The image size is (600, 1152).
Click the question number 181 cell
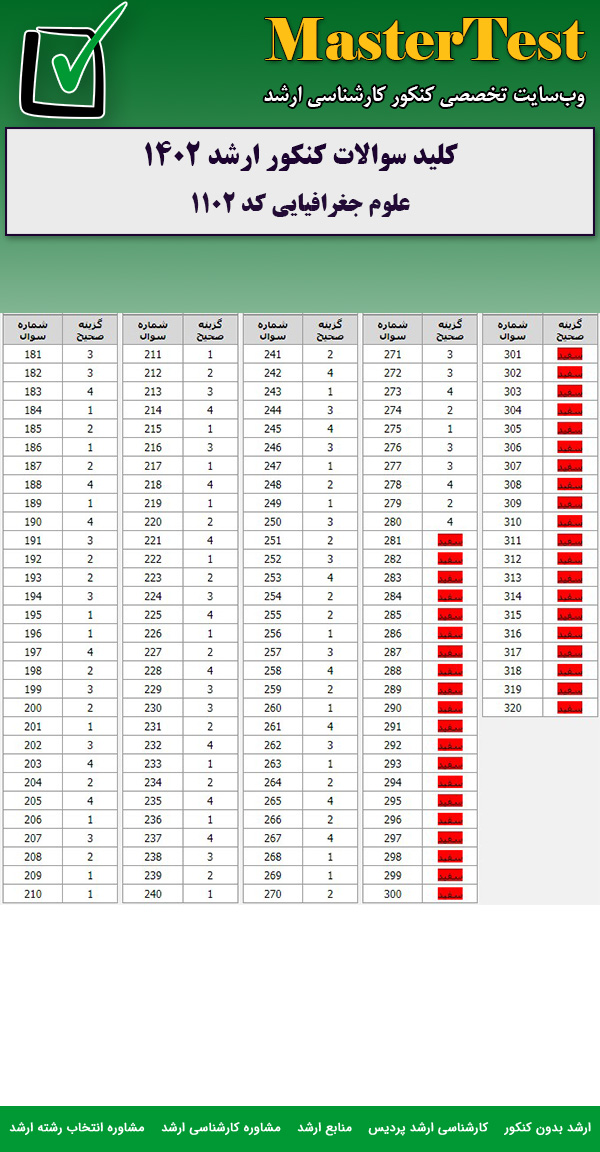point(32,354)
